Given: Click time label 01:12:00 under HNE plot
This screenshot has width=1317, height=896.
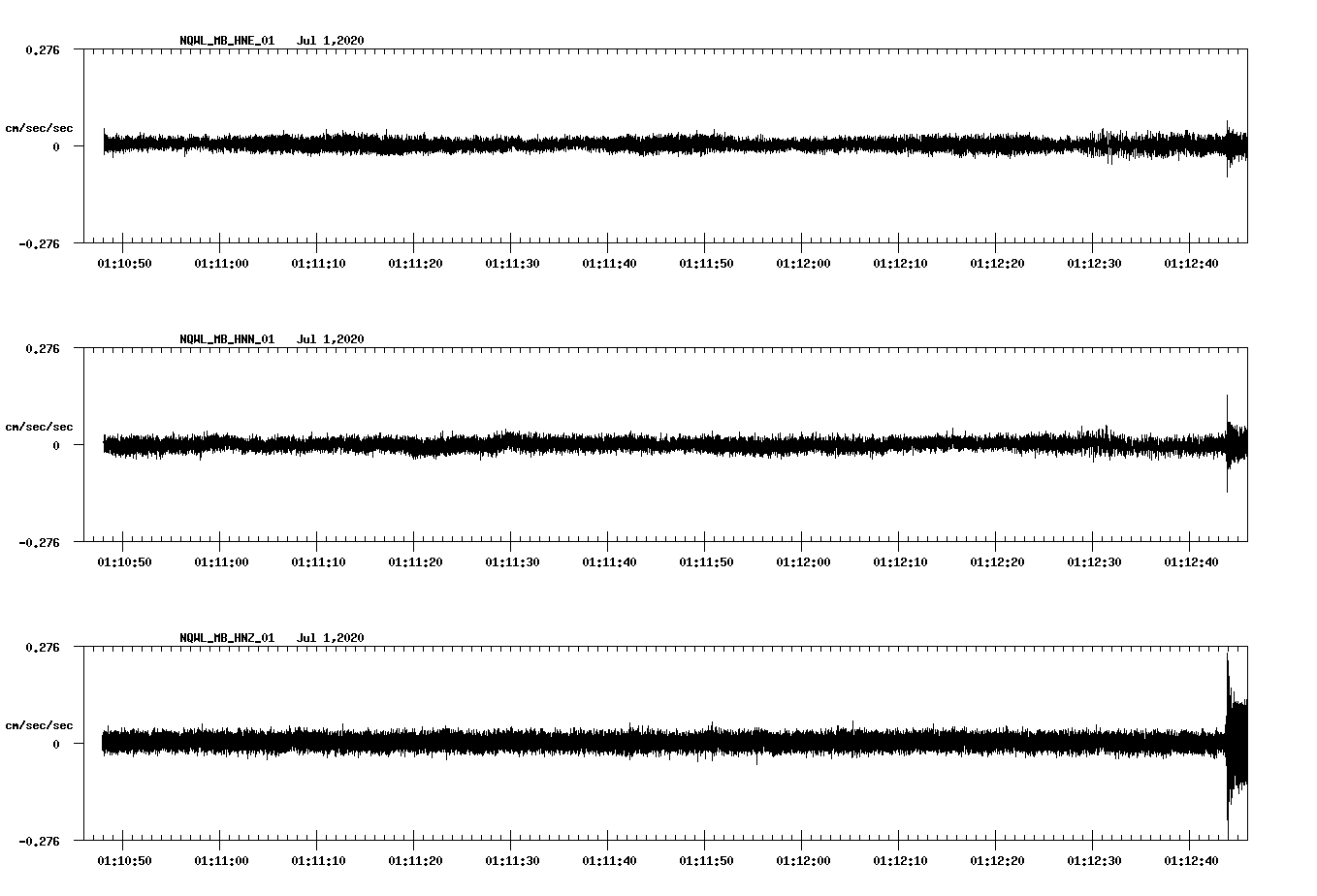Looking at the screenshot, I should [x=803, y=264].
